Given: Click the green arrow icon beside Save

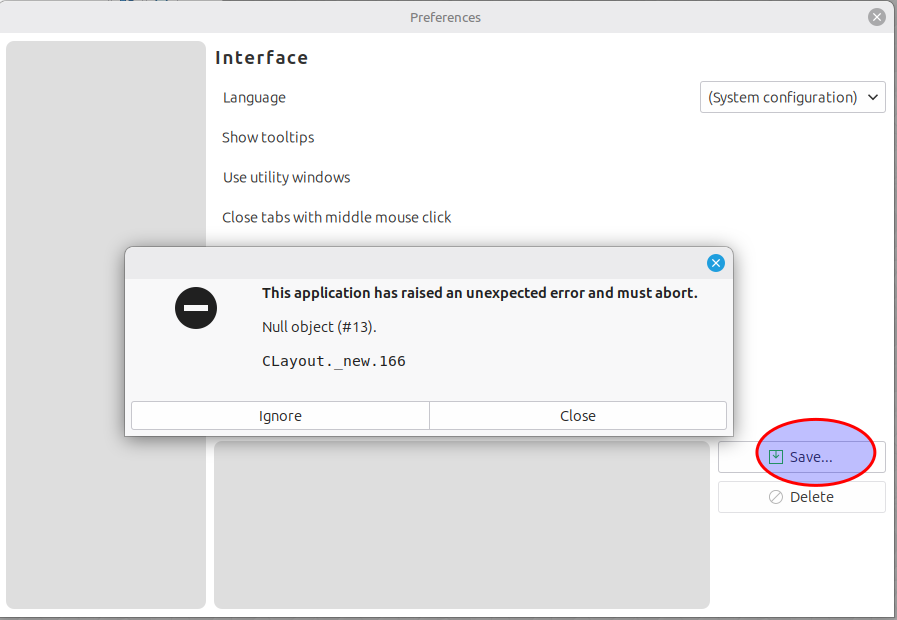Looking at the screenshot, I should (x=776, y=457).
